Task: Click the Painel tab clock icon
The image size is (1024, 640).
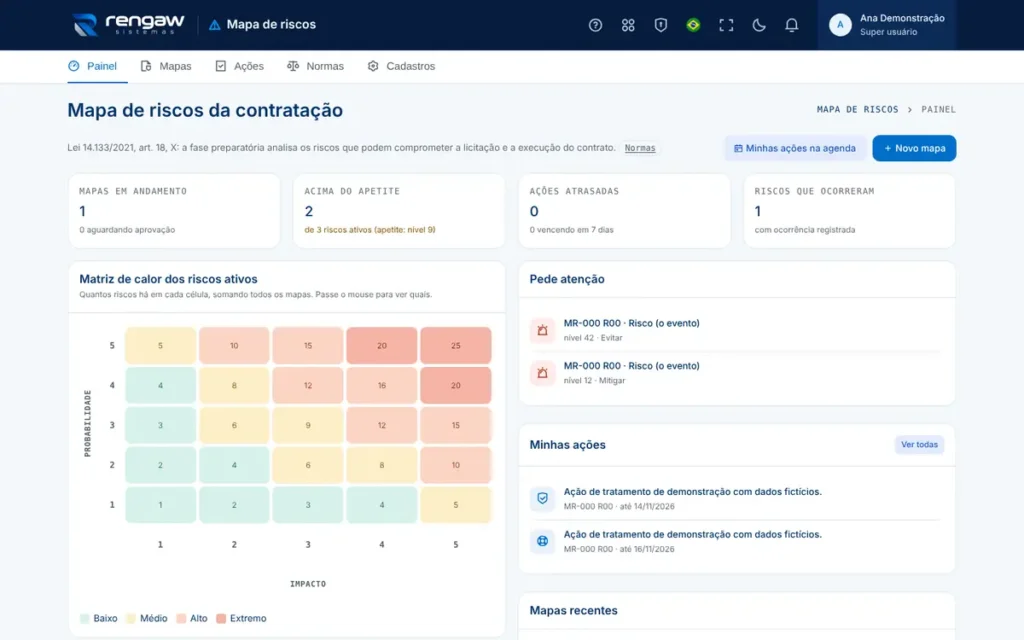Action: click(x=74, y=66)
